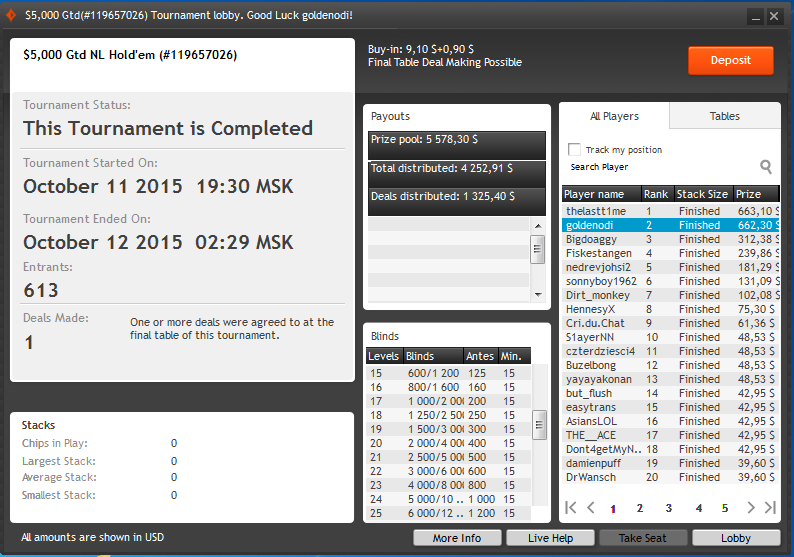Sort by Prize column header
The image size is (794, 557).
[756, 194]
